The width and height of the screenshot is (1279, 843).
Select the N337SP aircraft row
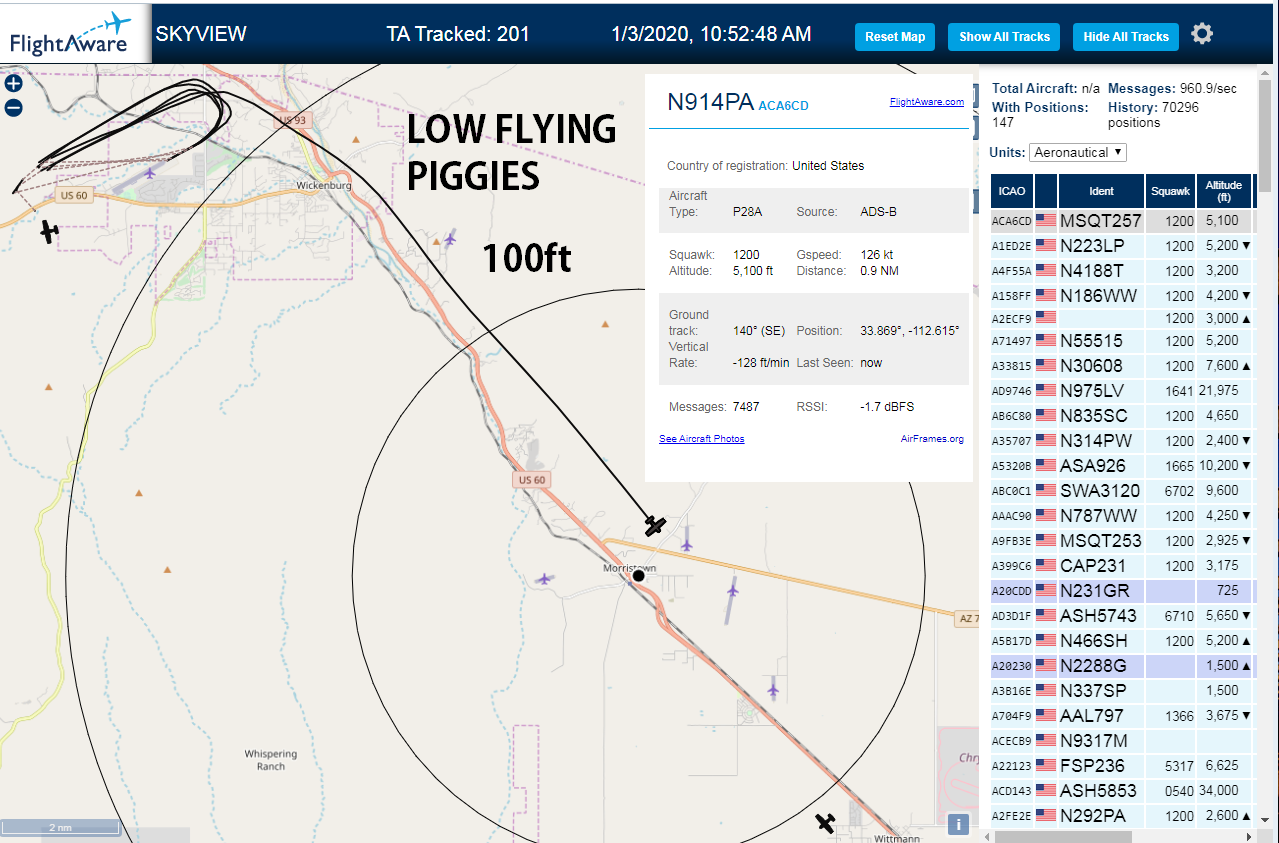pyautogui.click(x=1122, y=690)
